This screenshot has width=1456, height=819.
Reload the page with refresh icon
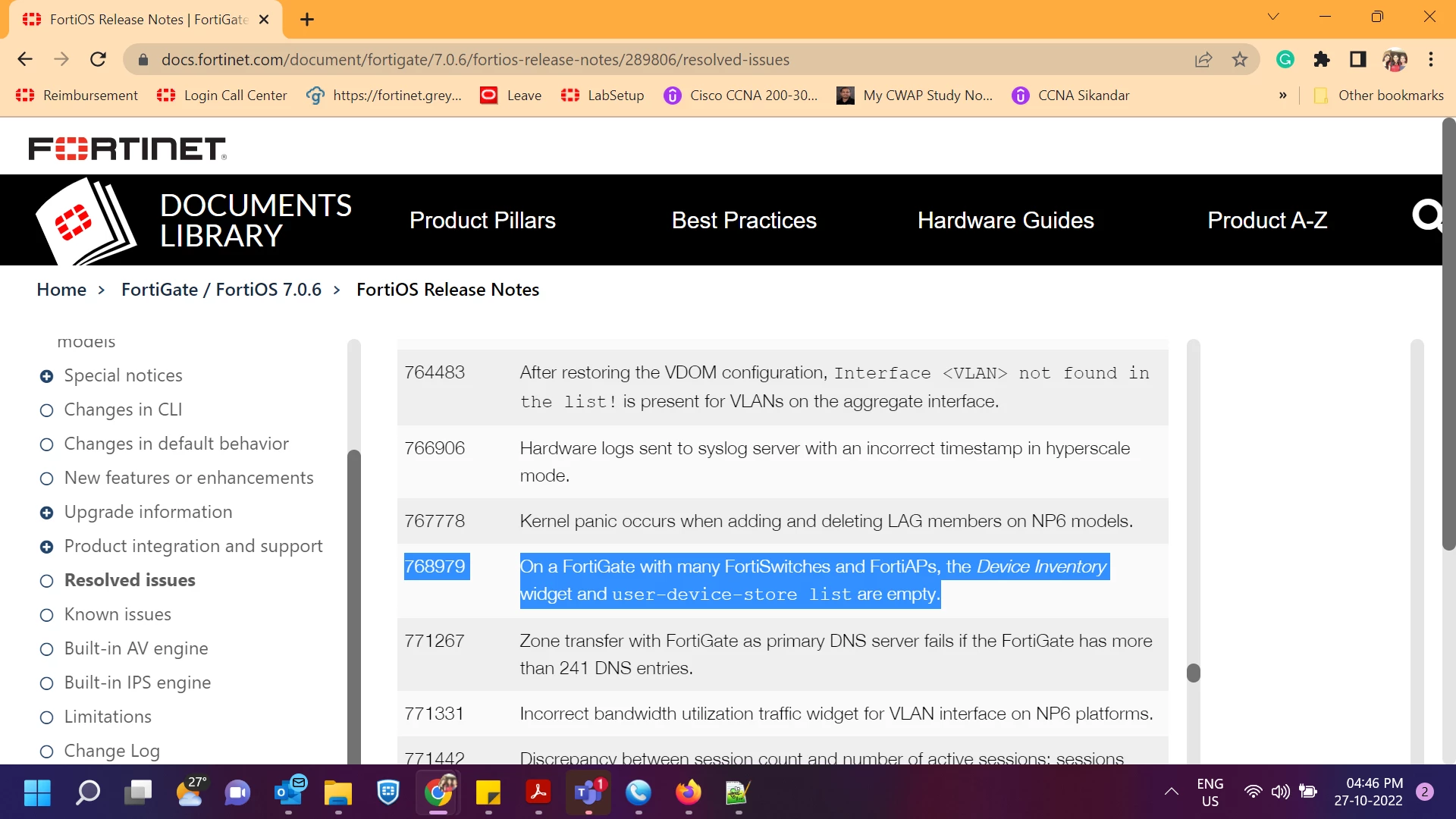click(98, 59)
